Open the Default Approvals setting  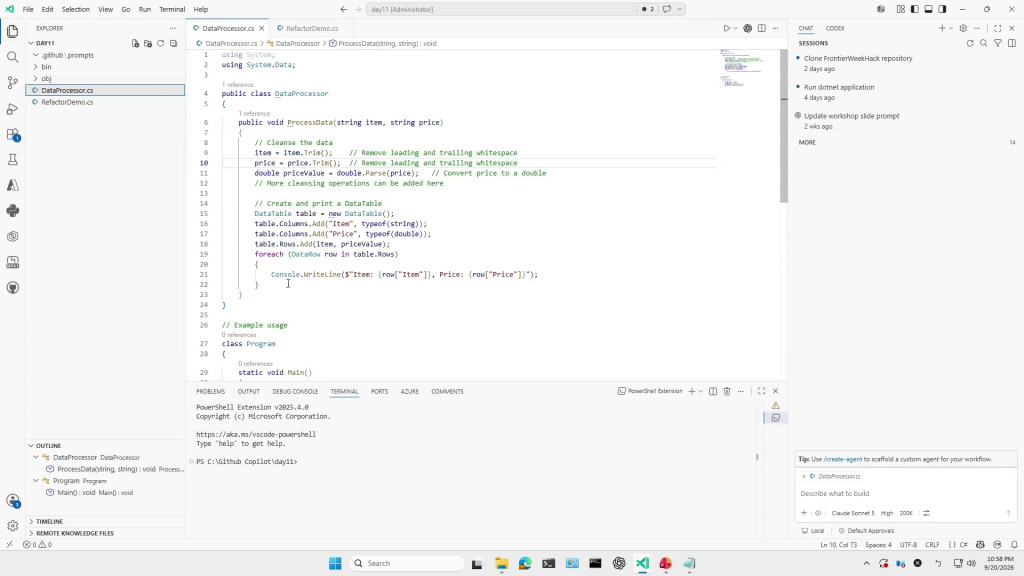click(x=867, y=531)
